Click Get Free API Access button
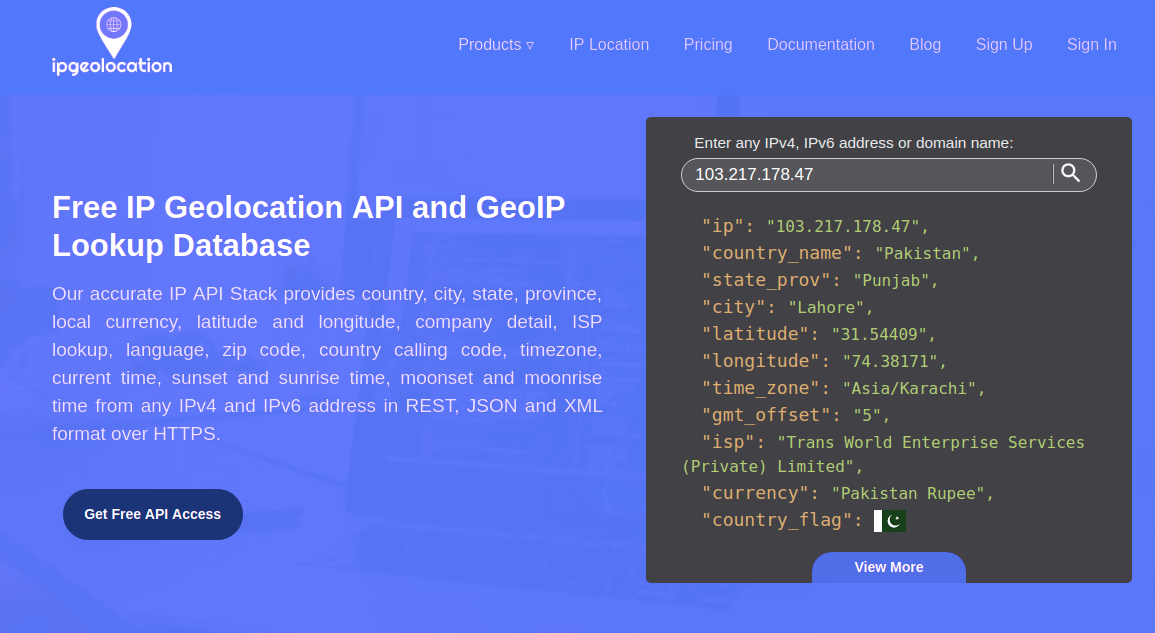1155x633 pixels. (153, 514)
